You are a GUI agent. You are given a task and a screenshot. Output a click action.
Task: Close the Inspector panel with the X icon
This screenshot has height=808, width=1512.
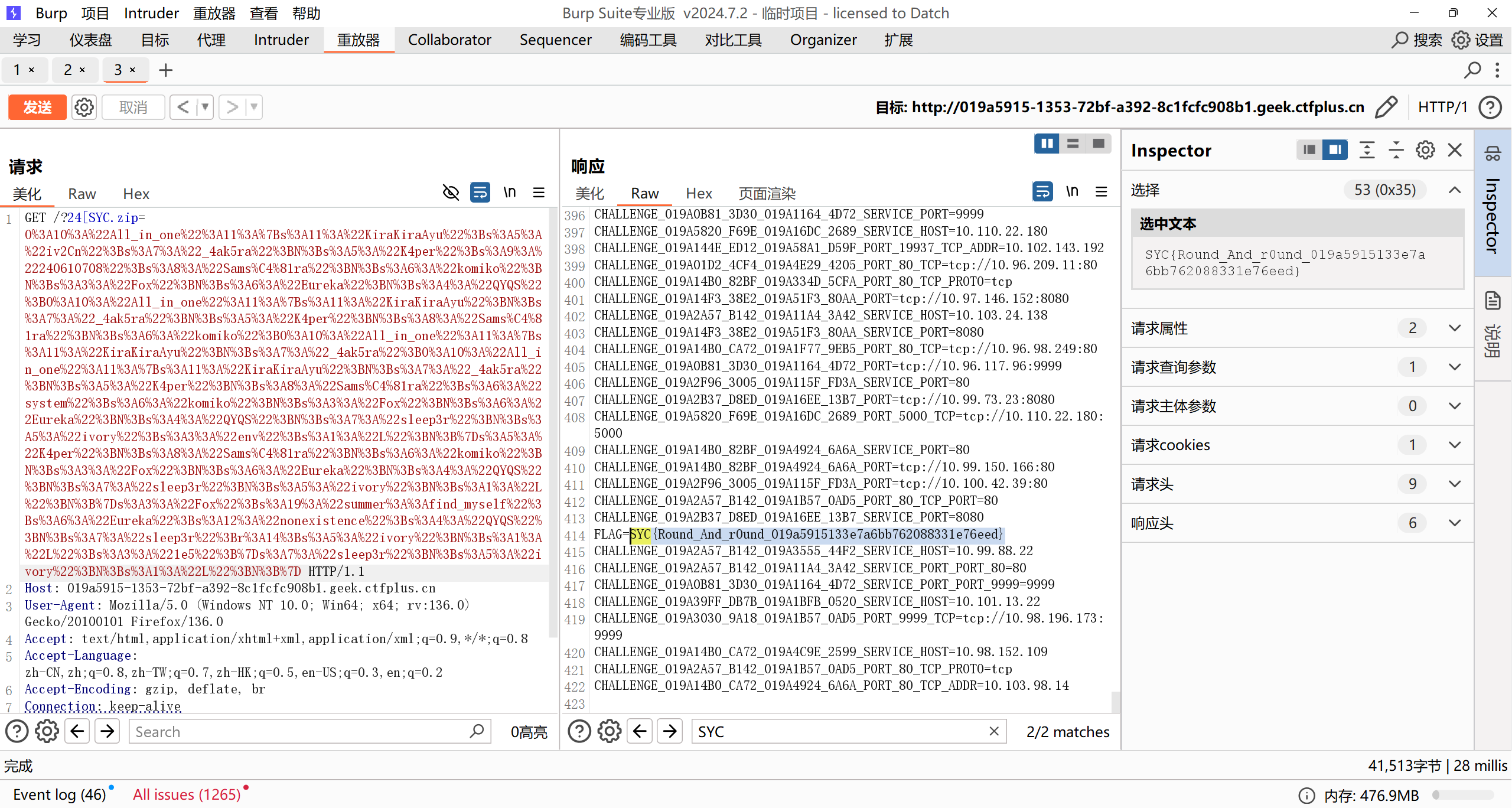[1455, 151]
